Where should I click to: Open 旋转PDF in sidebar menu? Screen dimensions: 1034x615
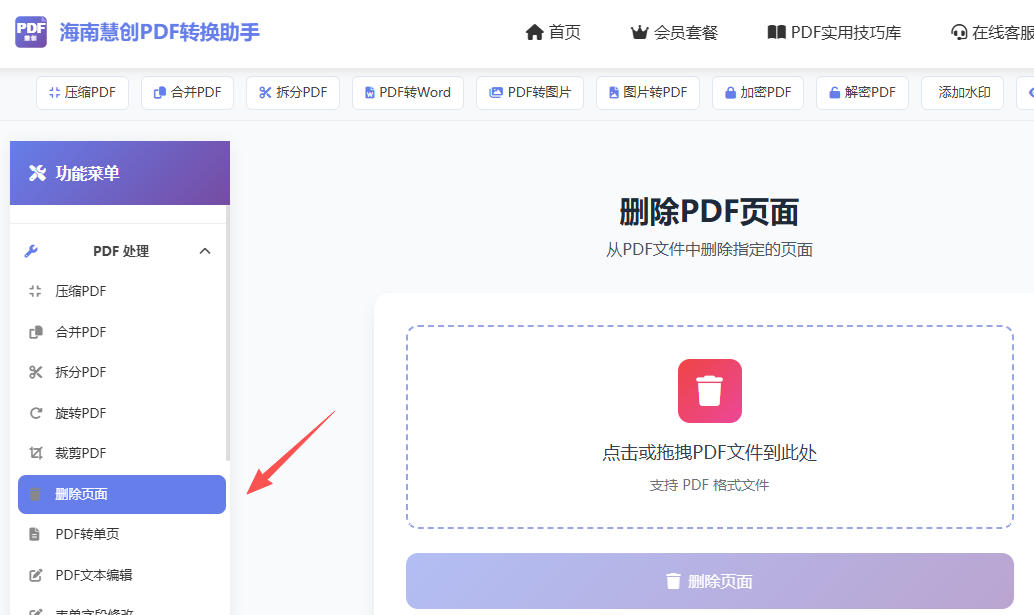point(122,413)
